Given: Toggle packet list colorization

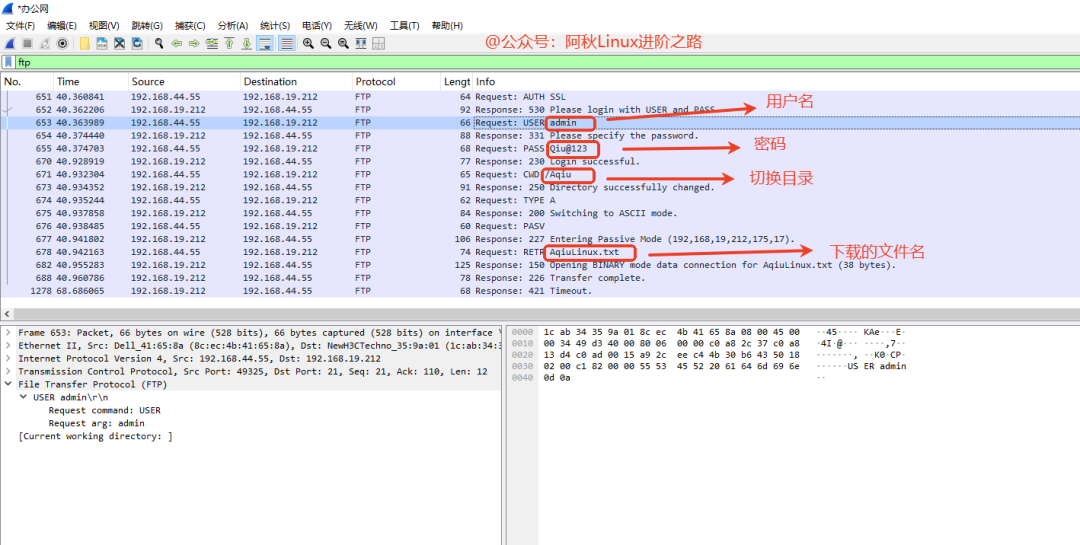Looking at the screenshot, I should pyautogui.click(x=286, y=43).
